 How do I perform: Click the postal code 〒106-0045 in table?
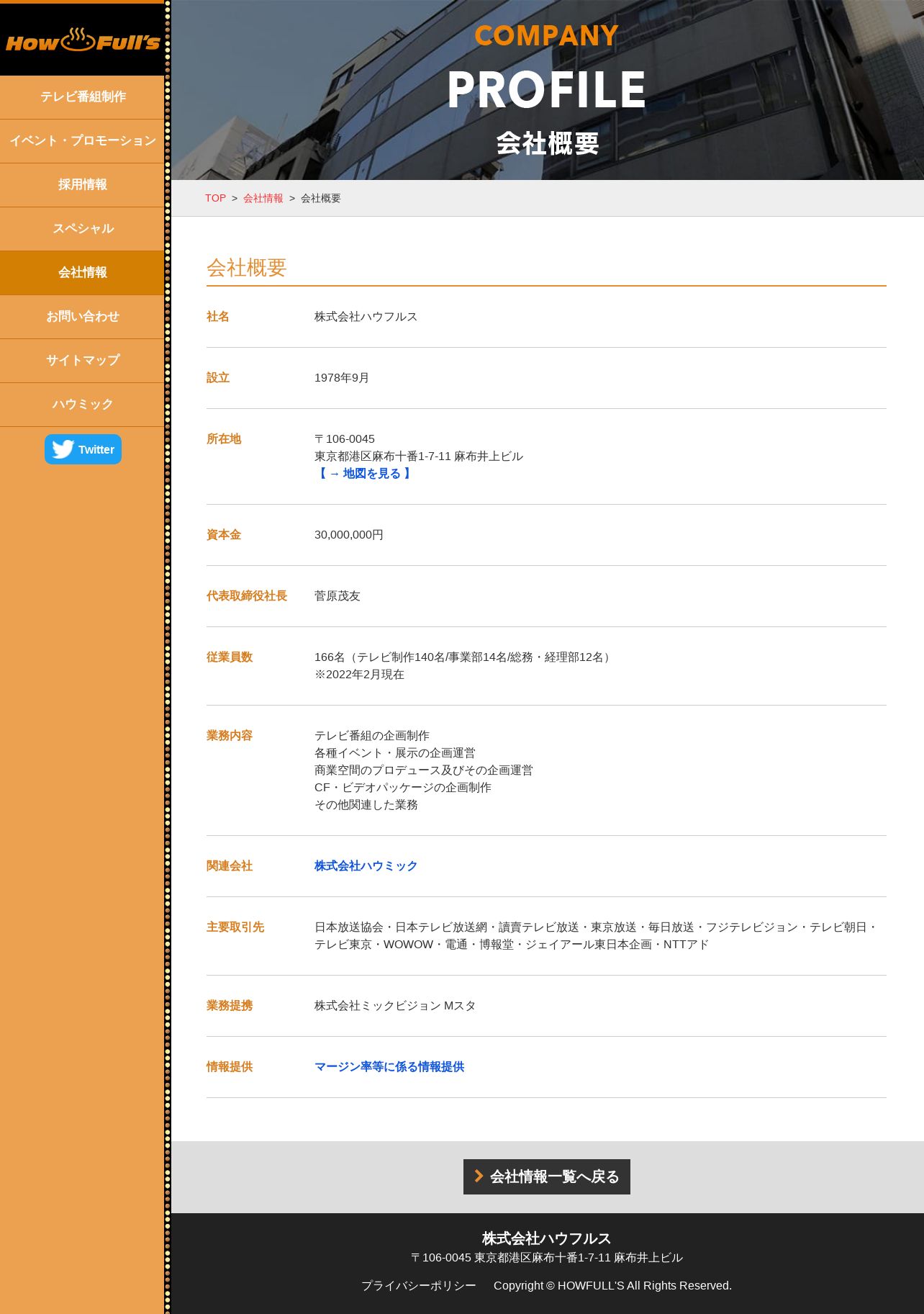[x=345, y=439]
